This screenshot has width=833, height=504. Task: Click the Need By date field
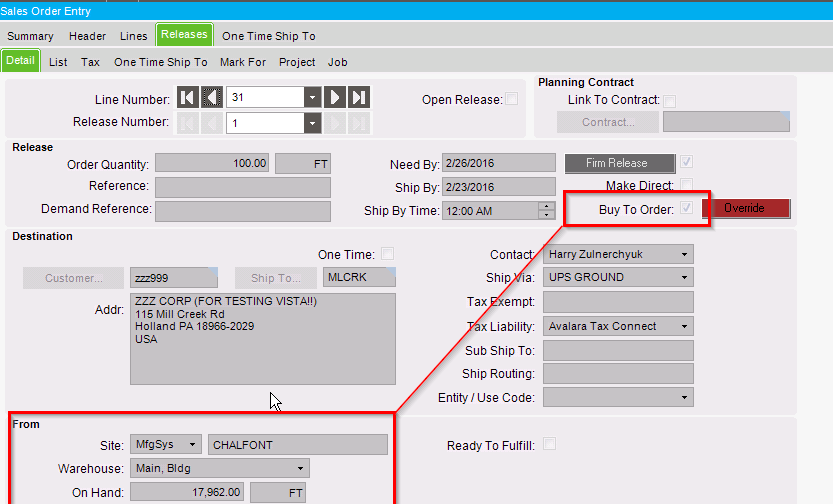point(499,163)
